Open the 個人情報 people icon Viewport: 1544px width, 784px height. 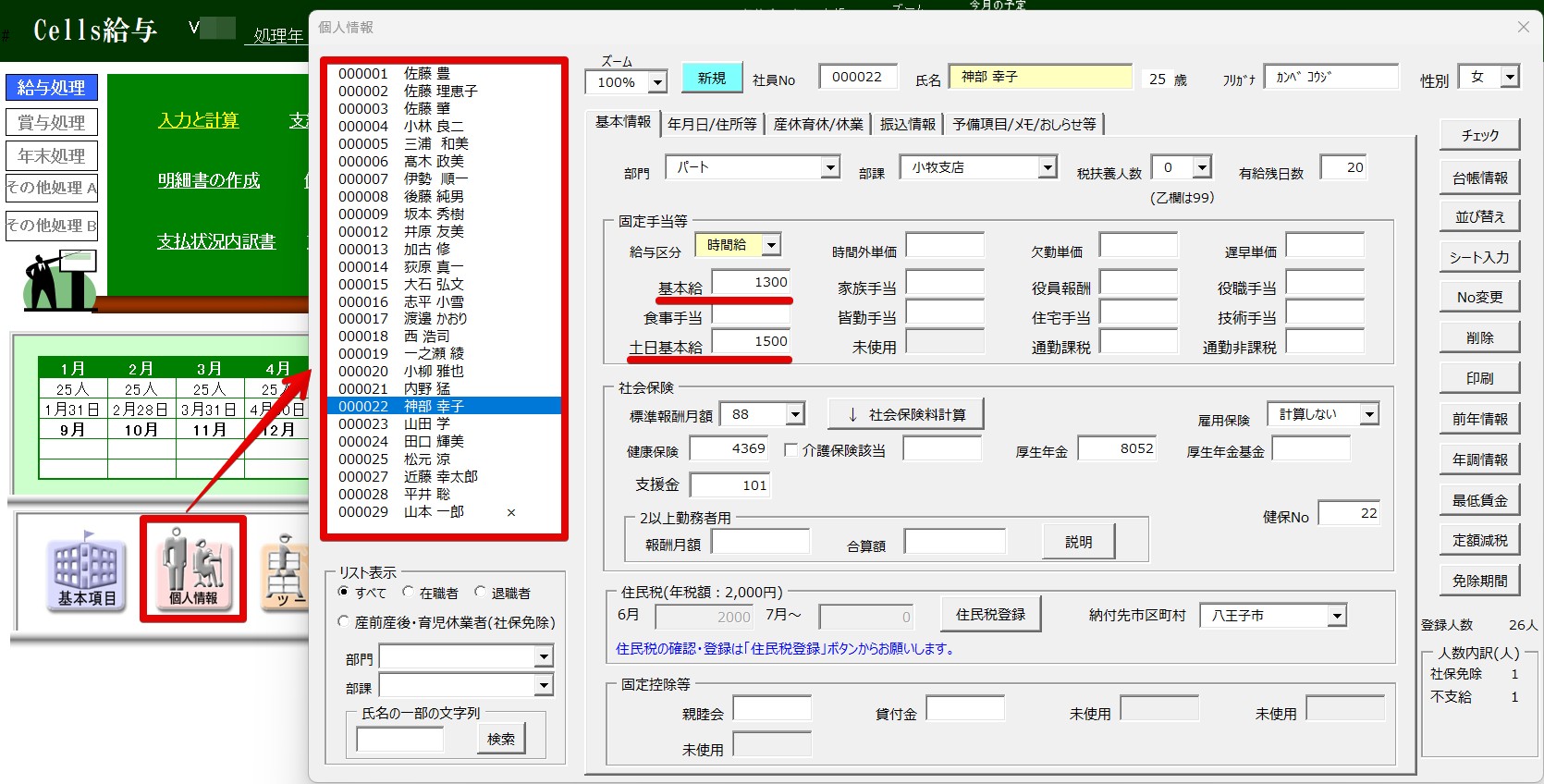coord(193,569)
